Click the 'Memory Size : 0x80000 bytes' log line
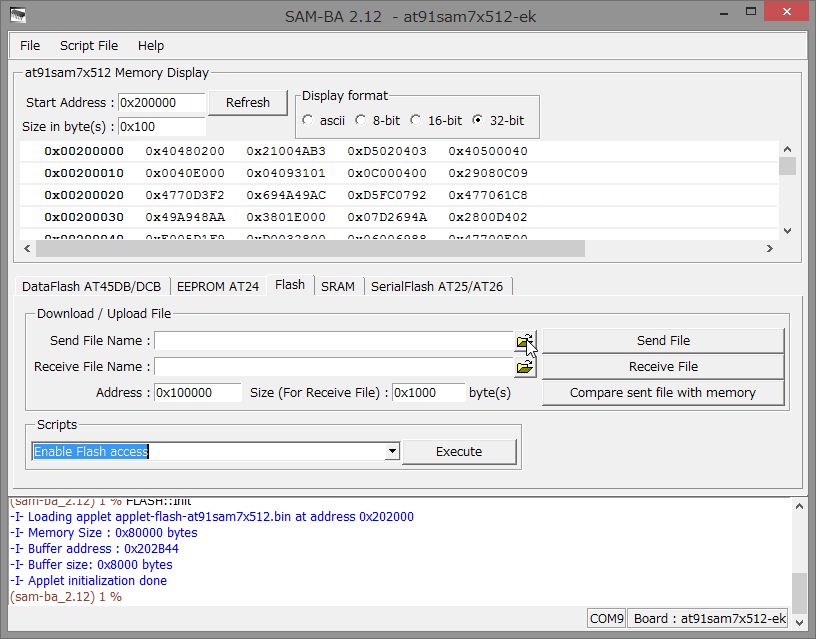The image size is (816, 639). (x=104, y=533)
